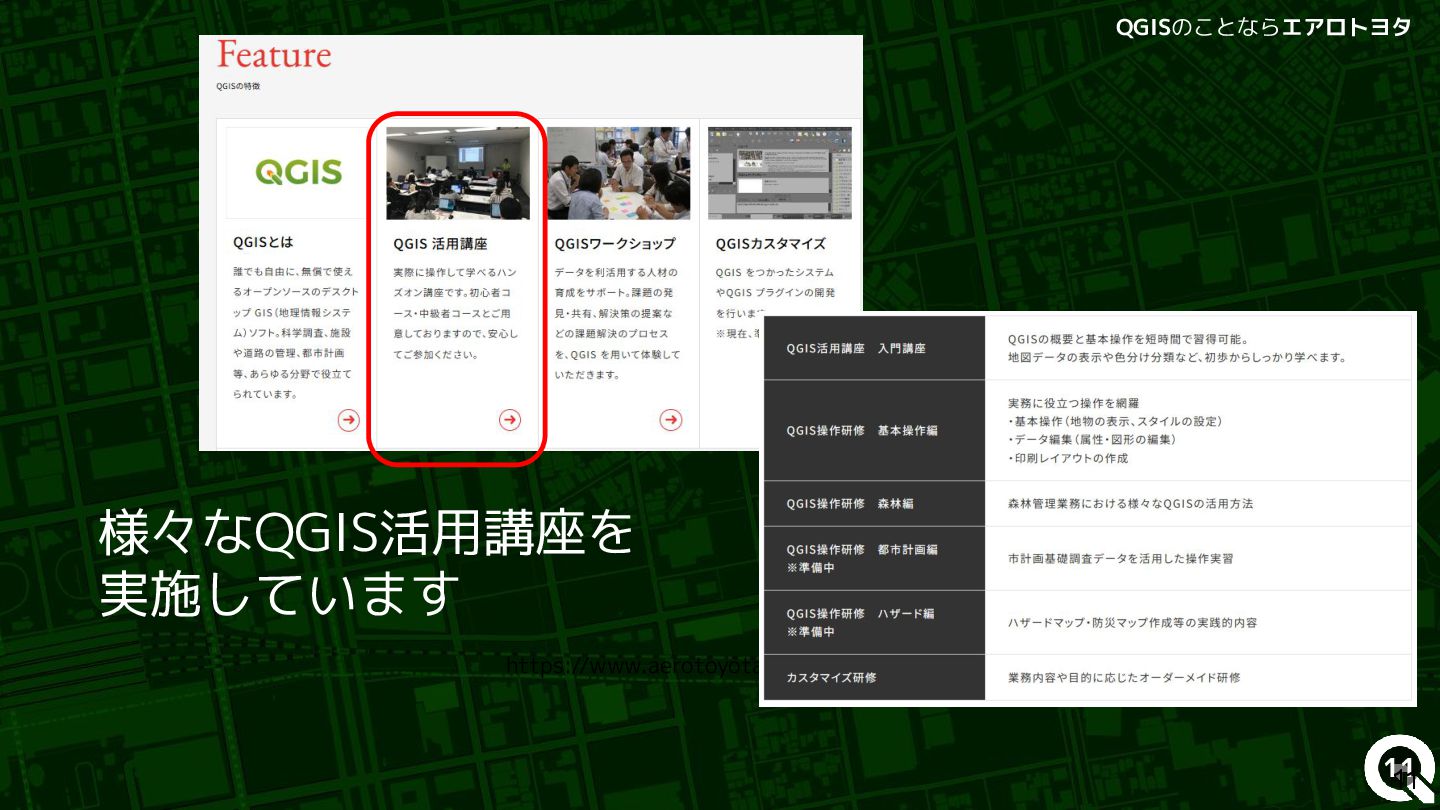Open the QGISワークショップ group photo
Viewport: 1440px width, 810px height.
tap(619, 173)
